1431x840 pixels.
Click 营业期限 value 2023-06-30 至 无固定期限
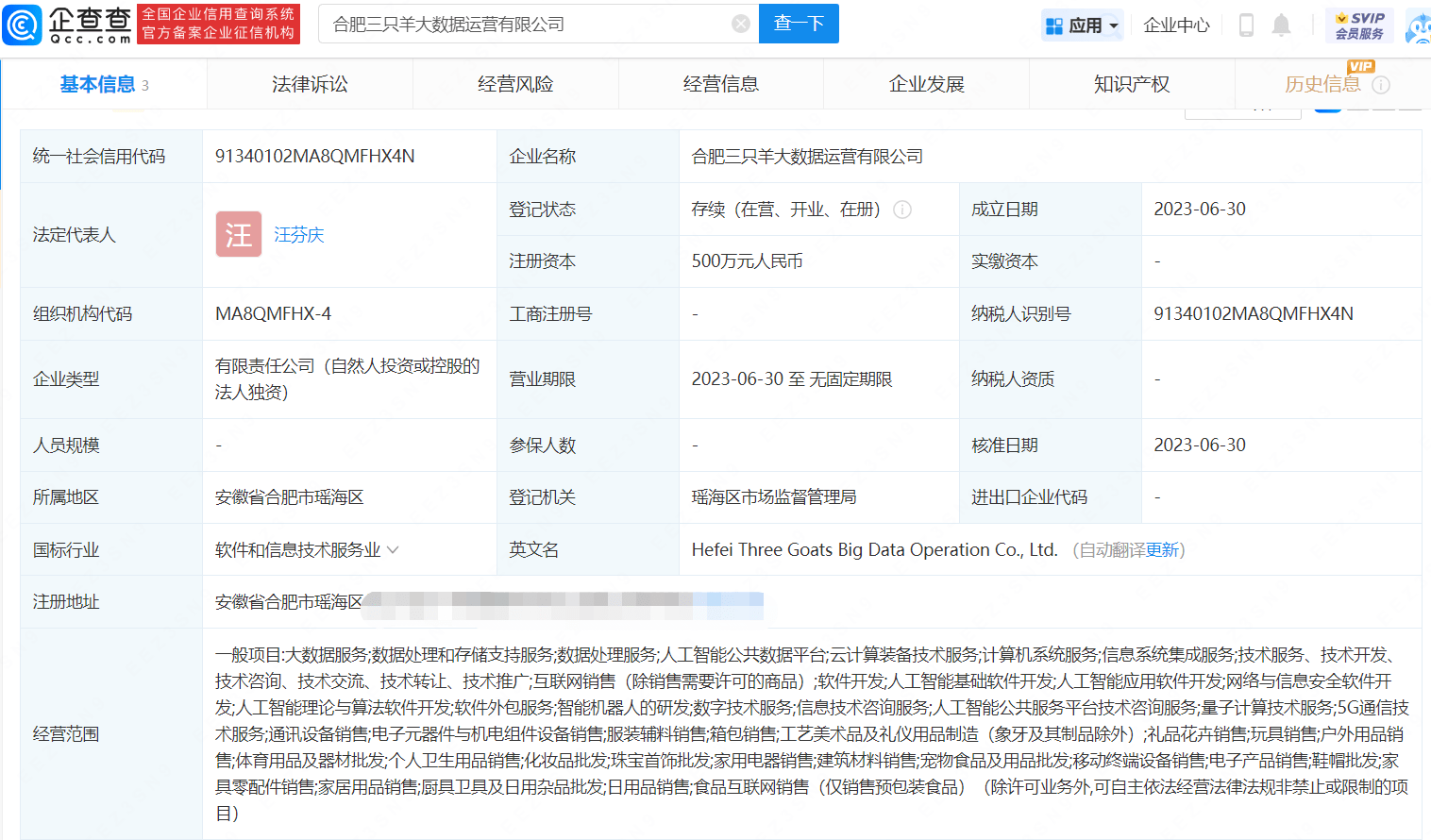point(792,379)
